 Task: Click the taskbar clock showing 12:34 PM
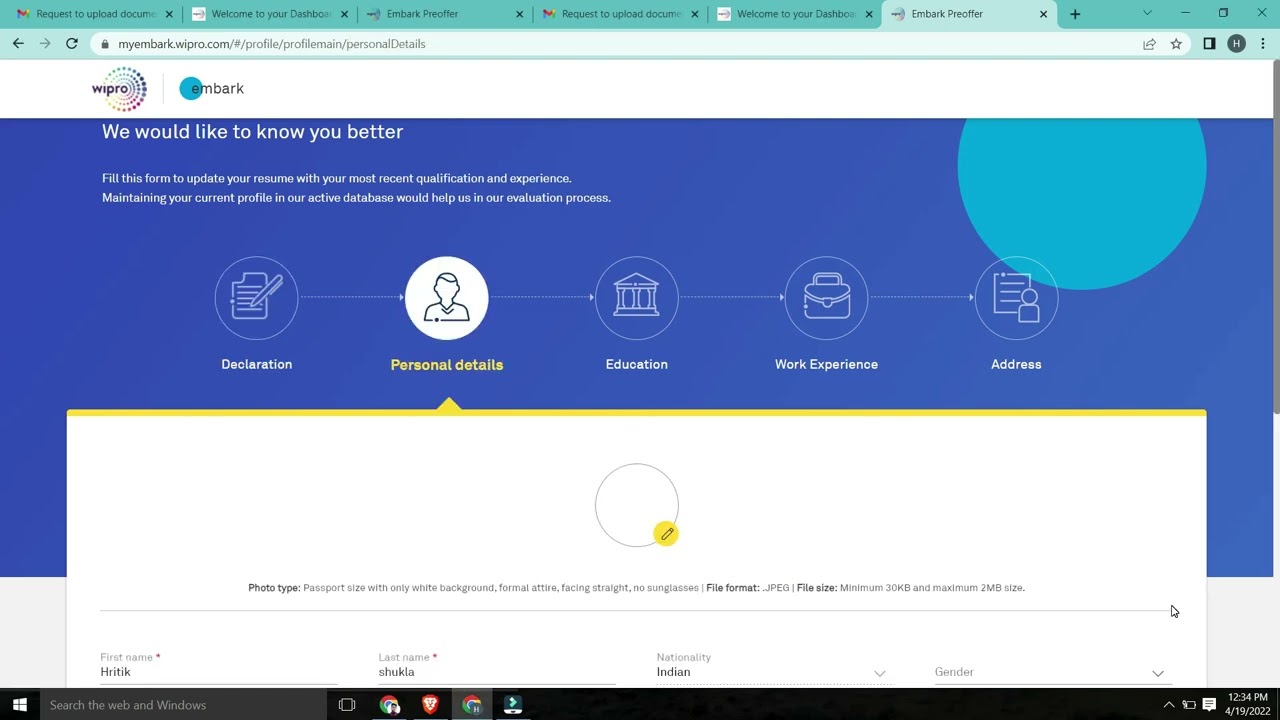coord(1246,704)
